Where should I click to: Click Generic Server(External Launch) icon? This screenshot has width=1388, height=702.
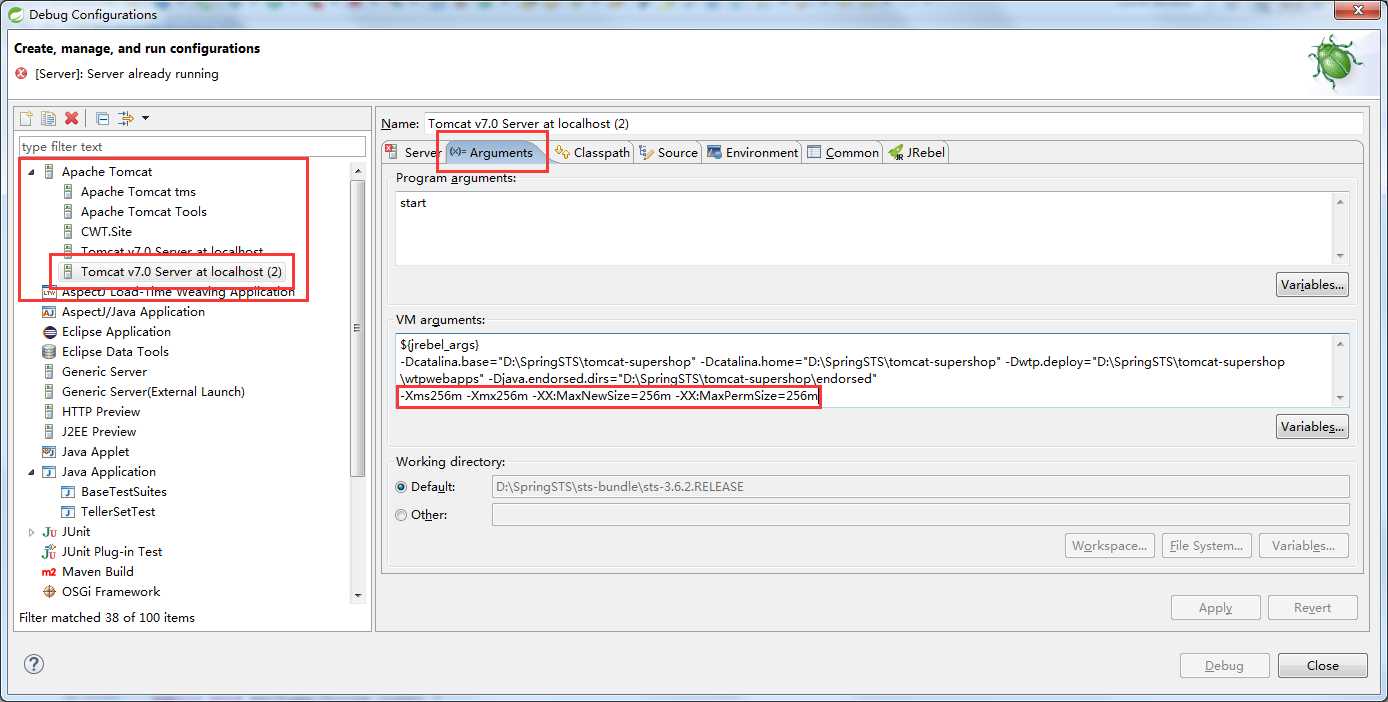pos(49,391)
